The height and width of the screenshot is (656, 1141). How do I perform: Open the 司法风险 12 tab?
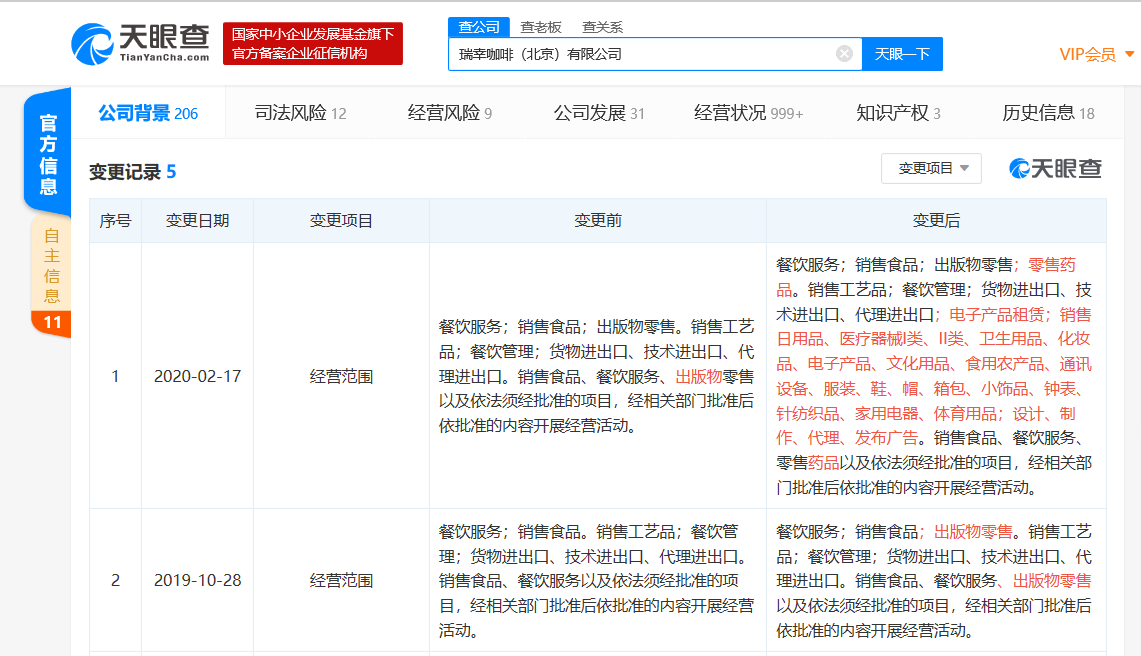(300, 113)
